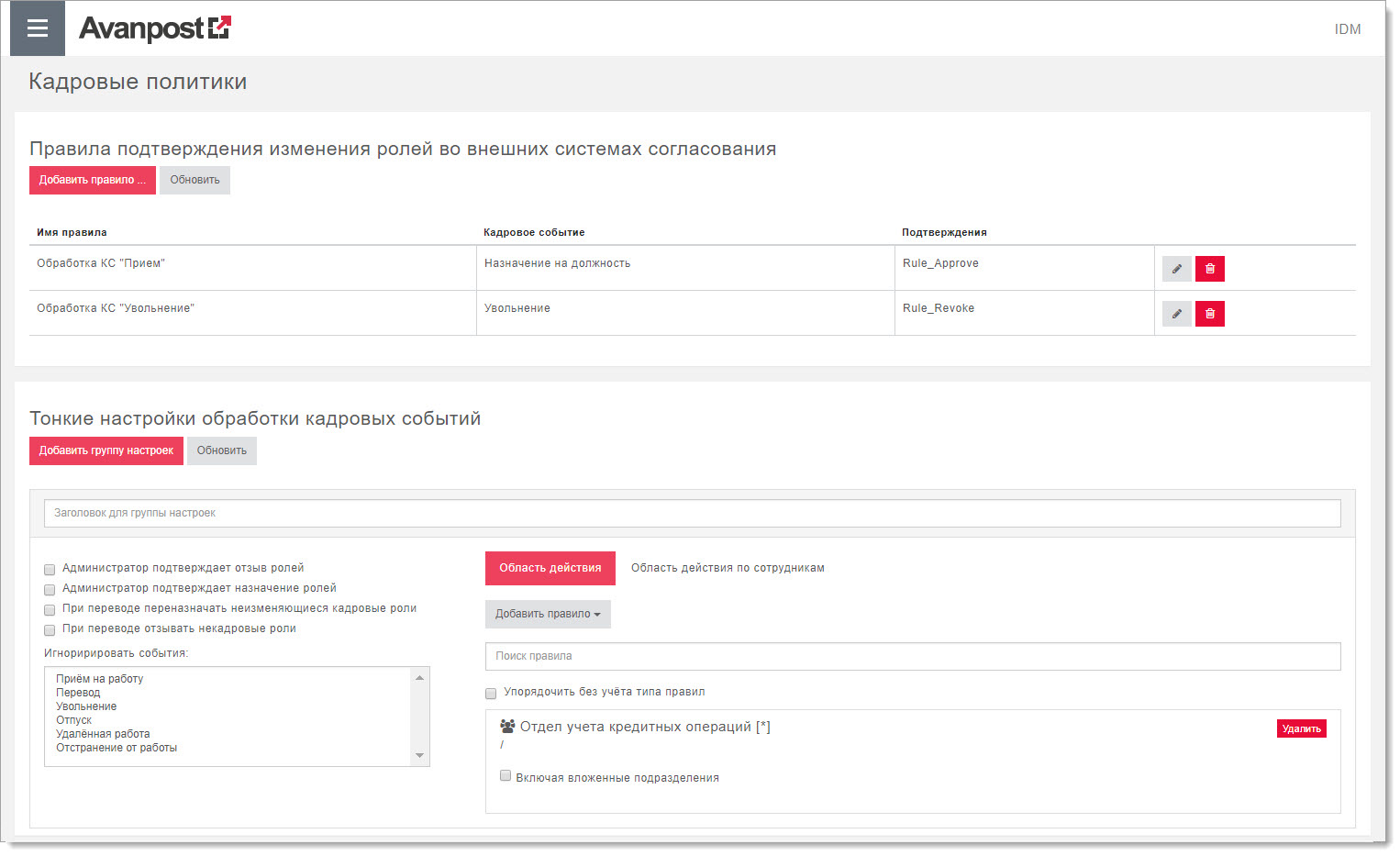Switch to Область действия по сотрудникам tab

click(728, 568)
